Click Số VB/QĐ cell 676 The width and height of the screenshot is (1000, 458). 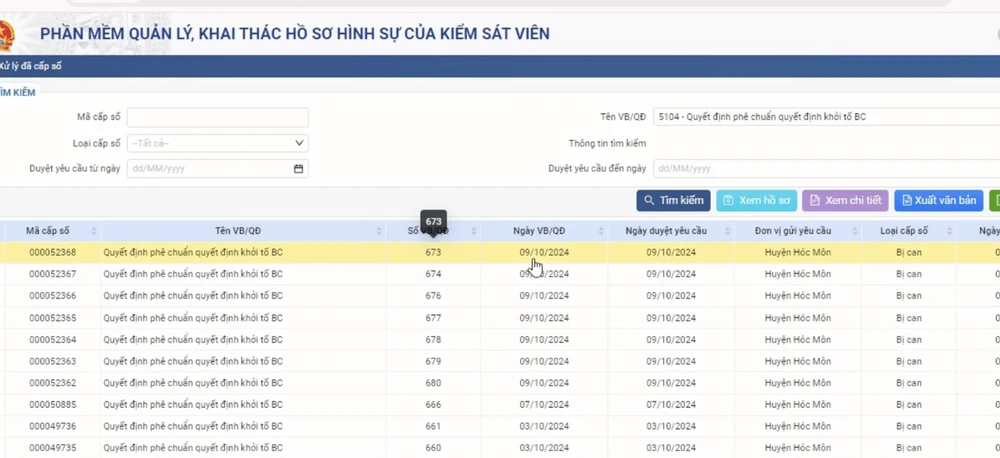[433, 296]
